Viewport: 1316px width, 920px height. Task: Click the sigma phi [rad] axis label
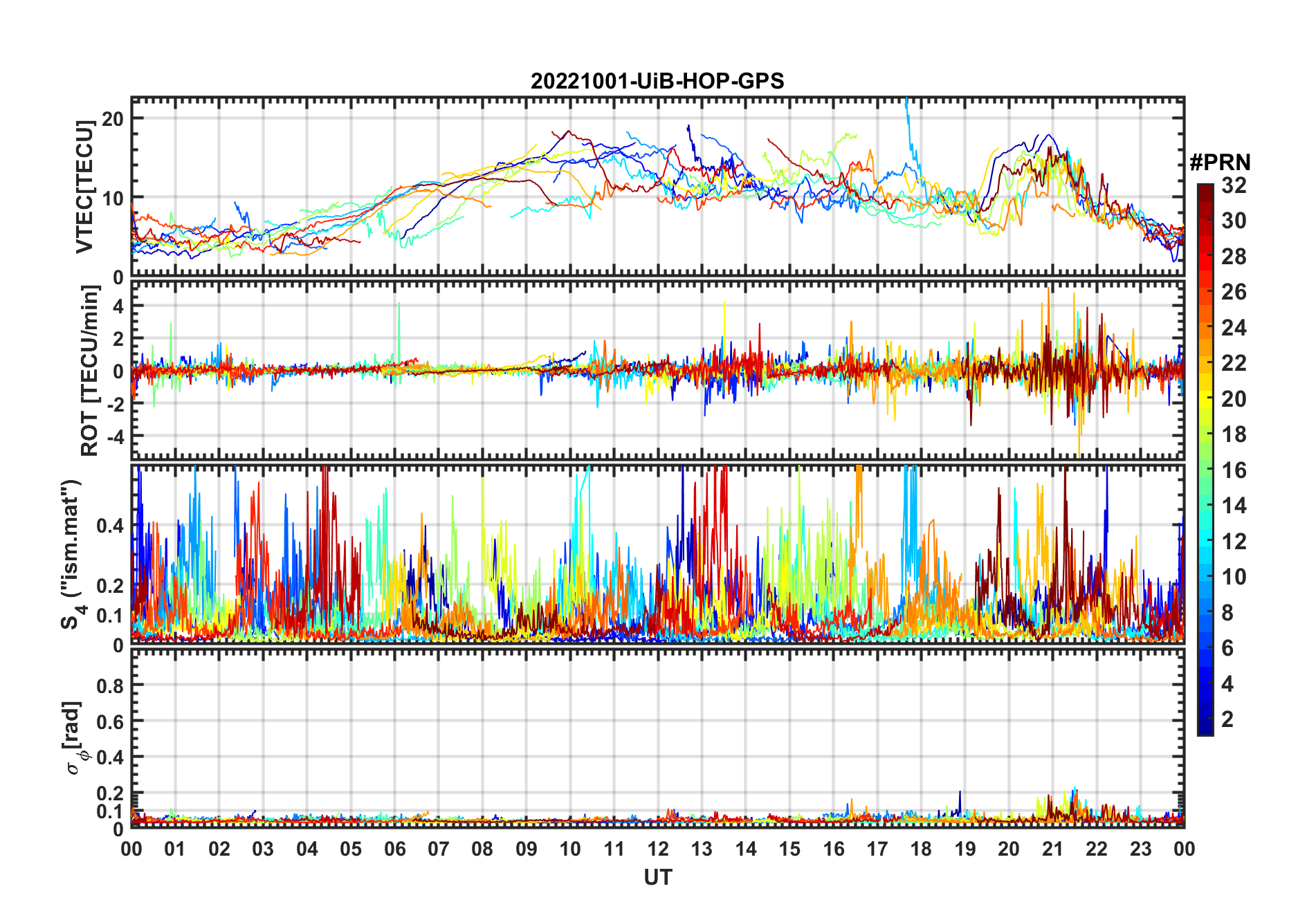pyautogui.click(x=75, y=738)
